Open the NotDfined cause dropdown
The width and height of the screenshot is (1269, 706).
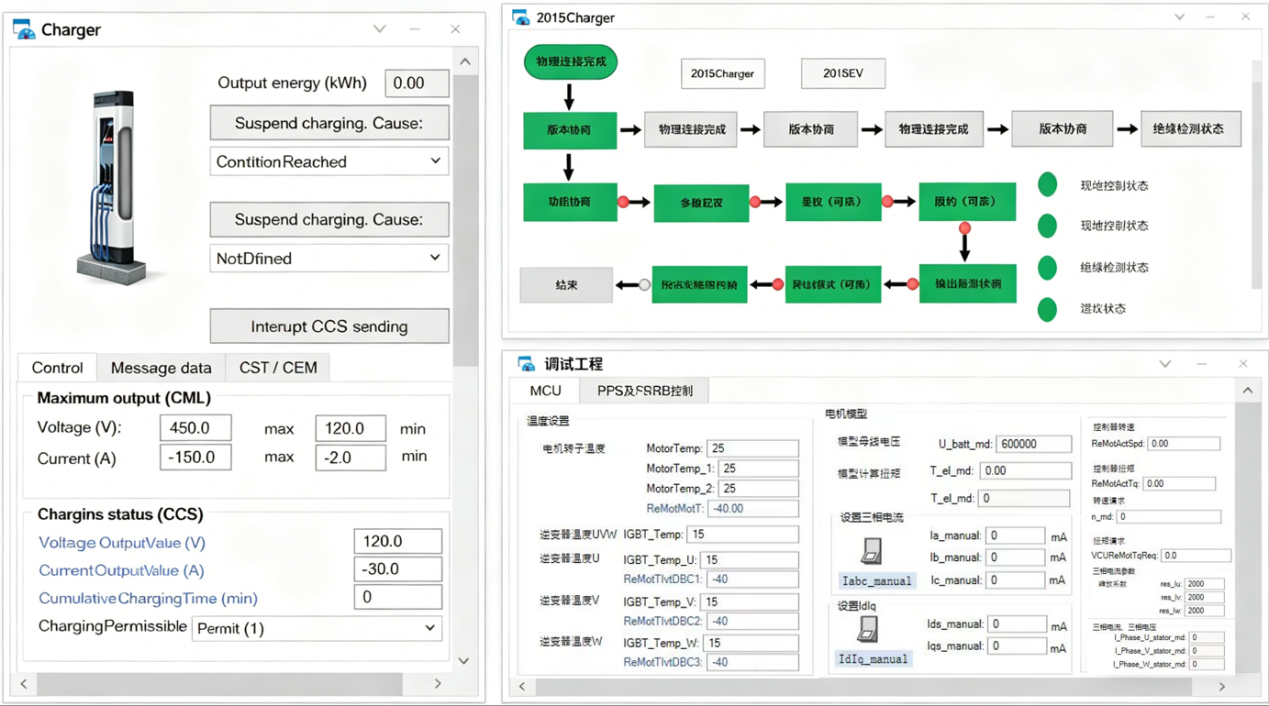[x=329, y=258]
